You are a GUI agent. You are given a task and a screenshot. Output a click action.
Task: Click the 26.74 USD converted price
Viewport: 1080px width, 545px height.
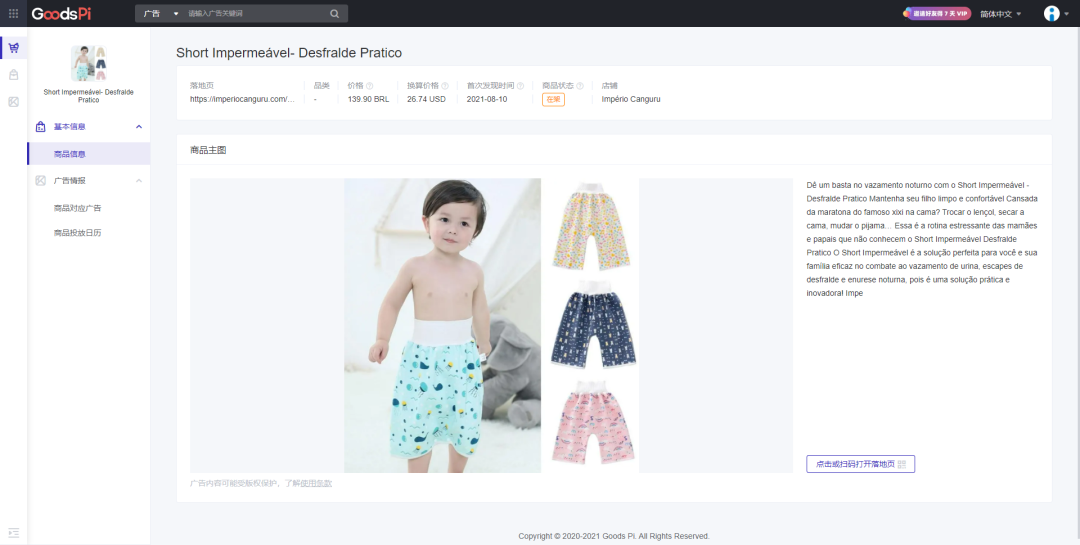click(426, 99)
